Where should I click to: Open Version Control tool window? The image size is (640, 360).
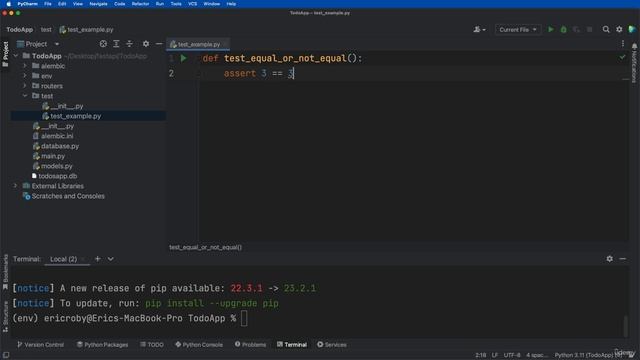click(x=40, y=345)
